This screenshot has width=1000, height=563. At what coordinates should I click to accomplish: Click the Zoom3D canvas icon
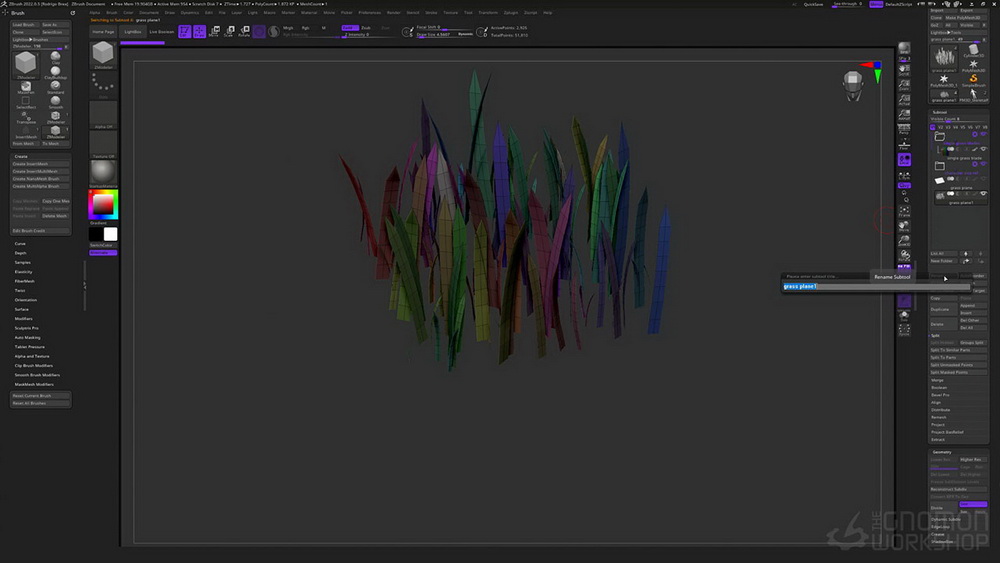[904, 241]
